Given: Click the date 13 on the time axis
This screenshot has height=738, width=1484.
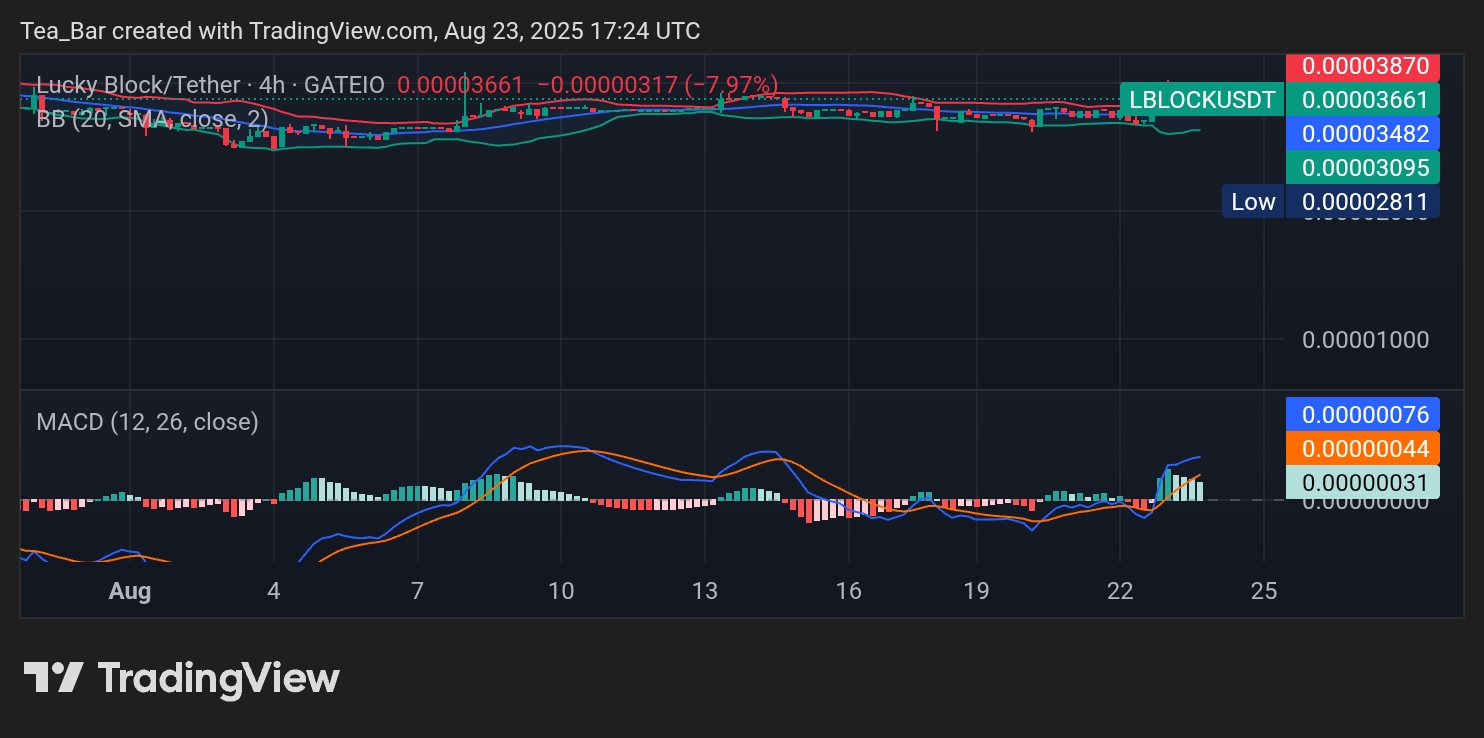Looking at the screenshot, I should [x=705, y=591].
